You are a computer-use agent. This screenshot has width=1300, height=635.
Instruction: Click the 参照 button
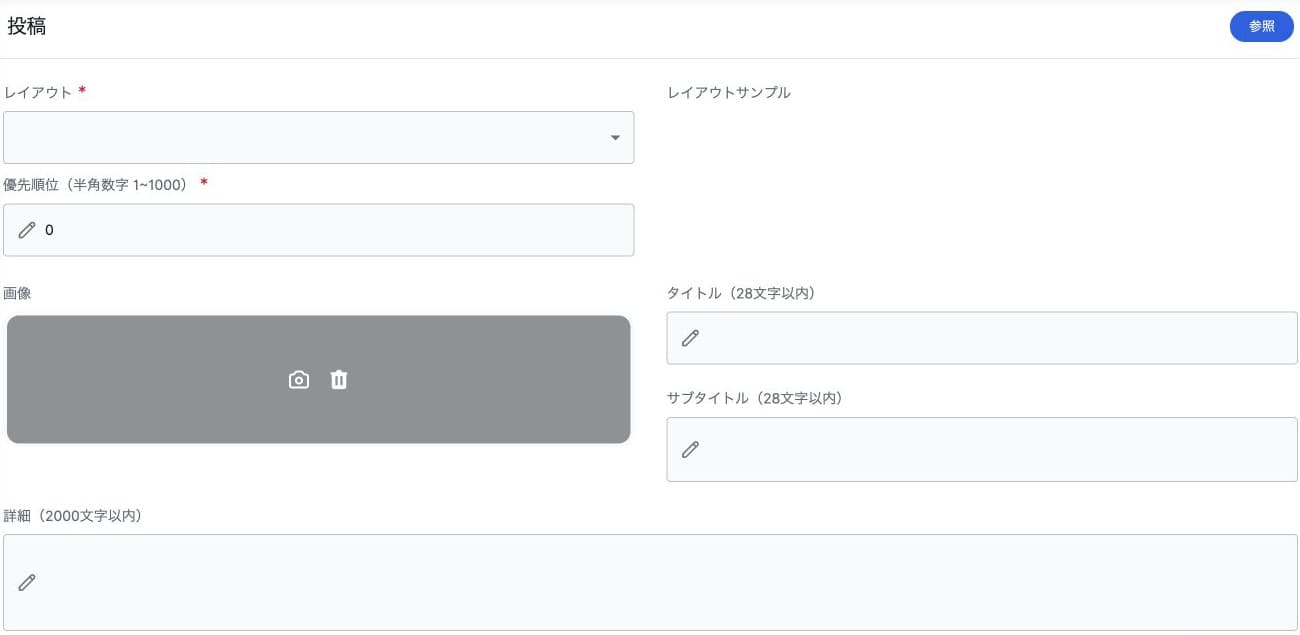pos(1261,27)
